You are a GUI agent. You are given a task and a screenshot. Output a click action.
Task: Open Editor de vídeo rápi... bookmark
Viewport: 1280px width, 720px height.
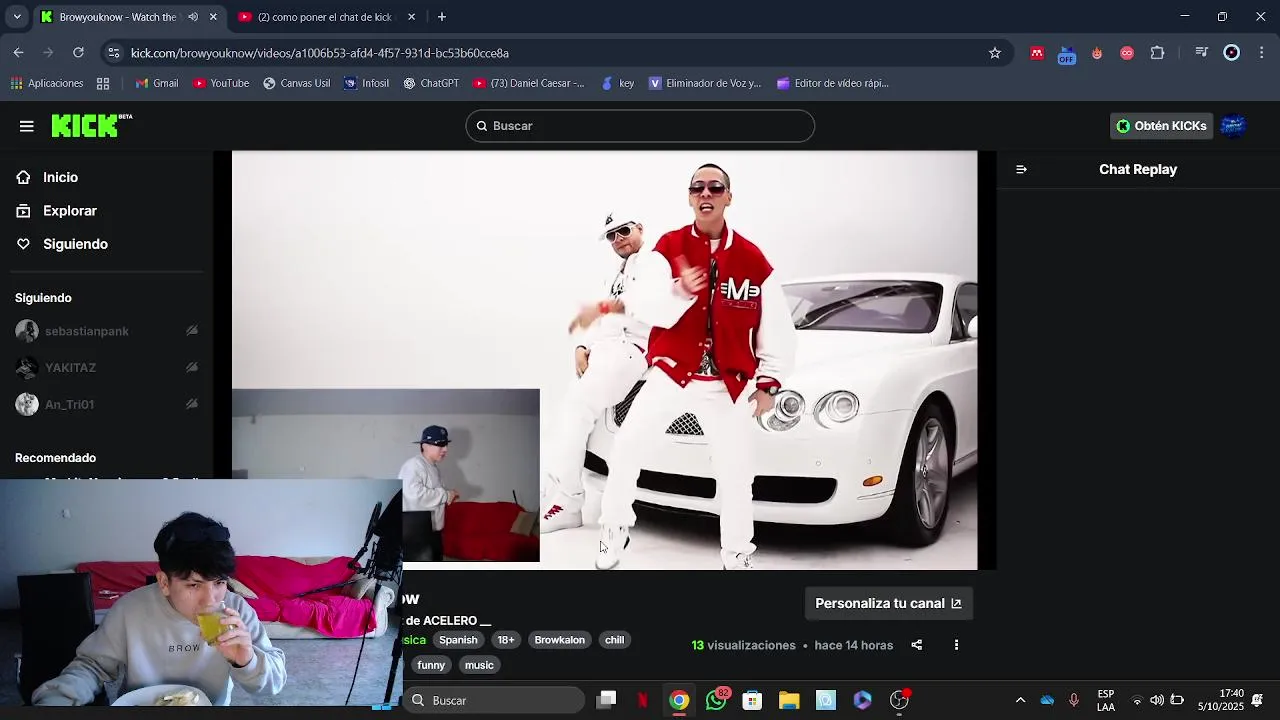(x=833, y=83)
